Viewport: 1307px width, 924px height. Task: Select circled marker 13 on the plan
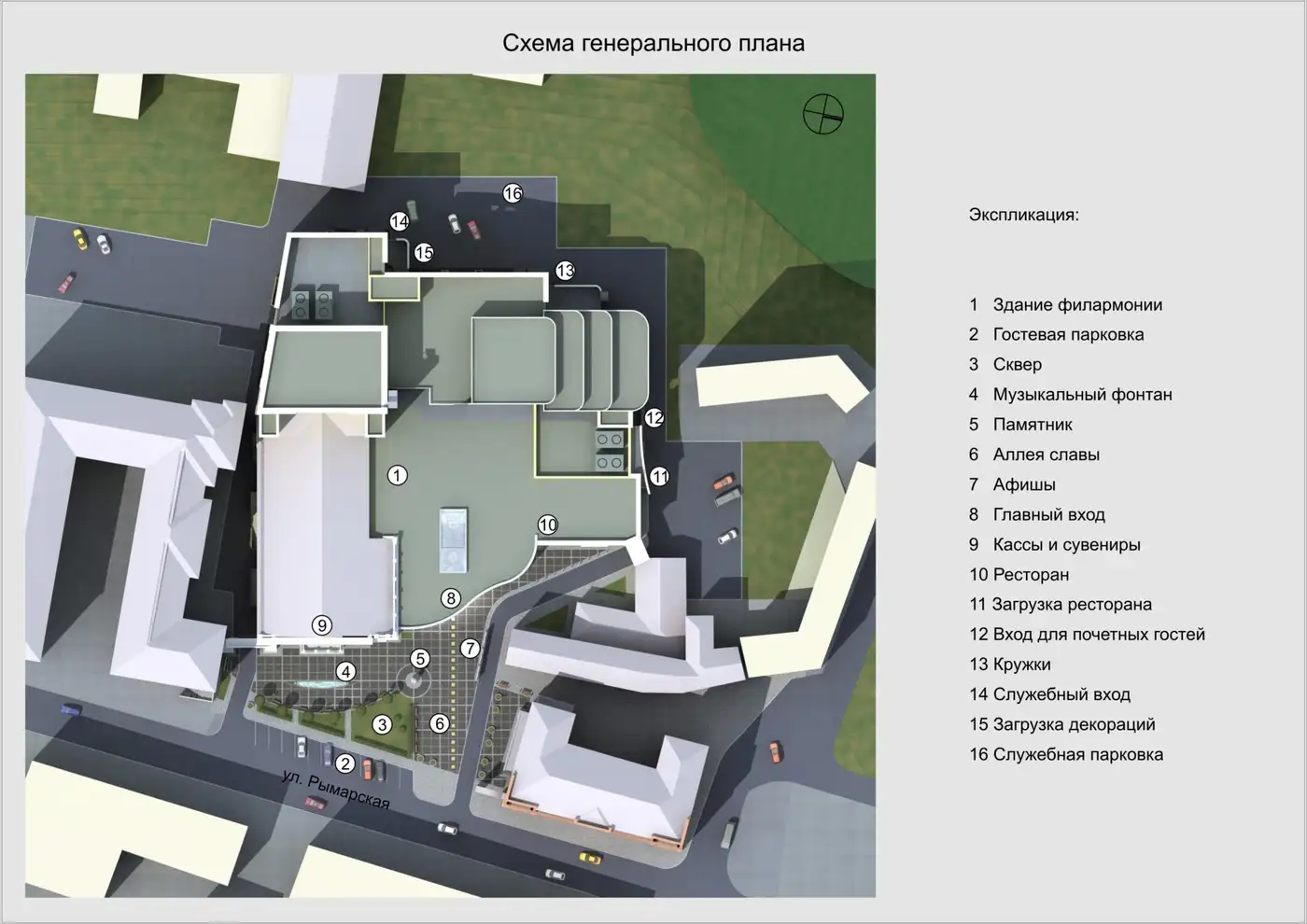coord(565,271)
